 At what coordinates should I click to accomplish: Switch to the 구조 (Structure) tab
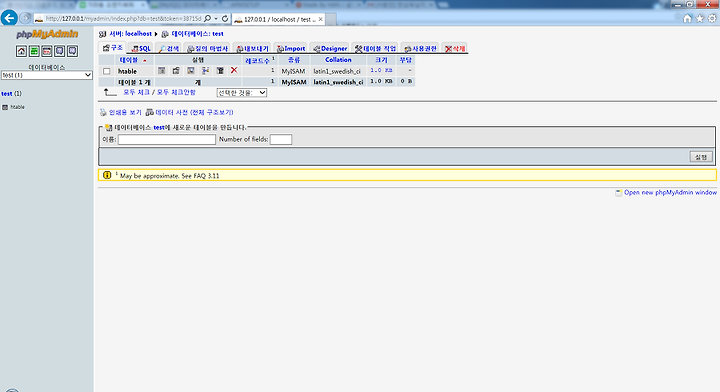(x=112, y=48)
